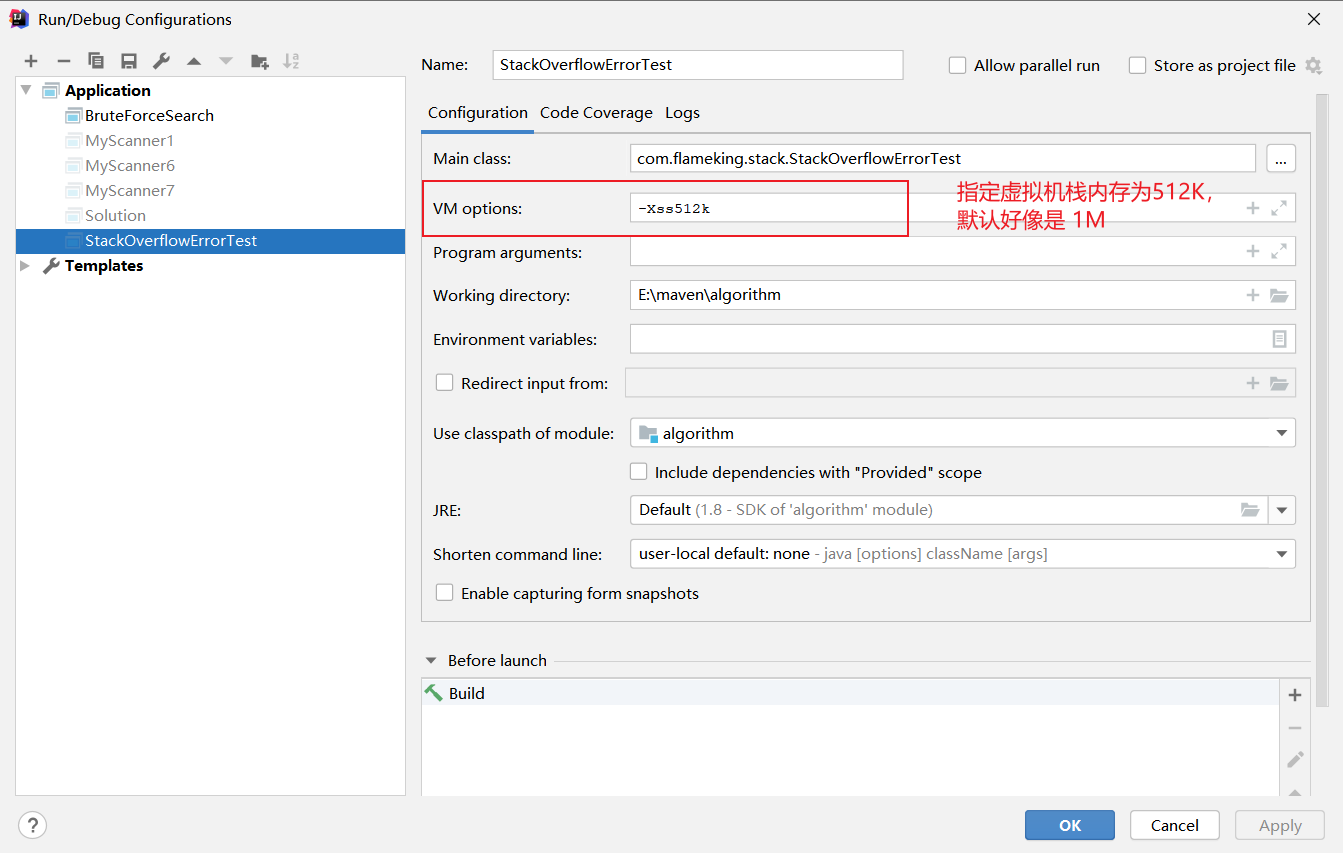This screenshot has height=853, width=1343.
Task: Insert macro plus icon in Working directory
Action: point(1252,295)
